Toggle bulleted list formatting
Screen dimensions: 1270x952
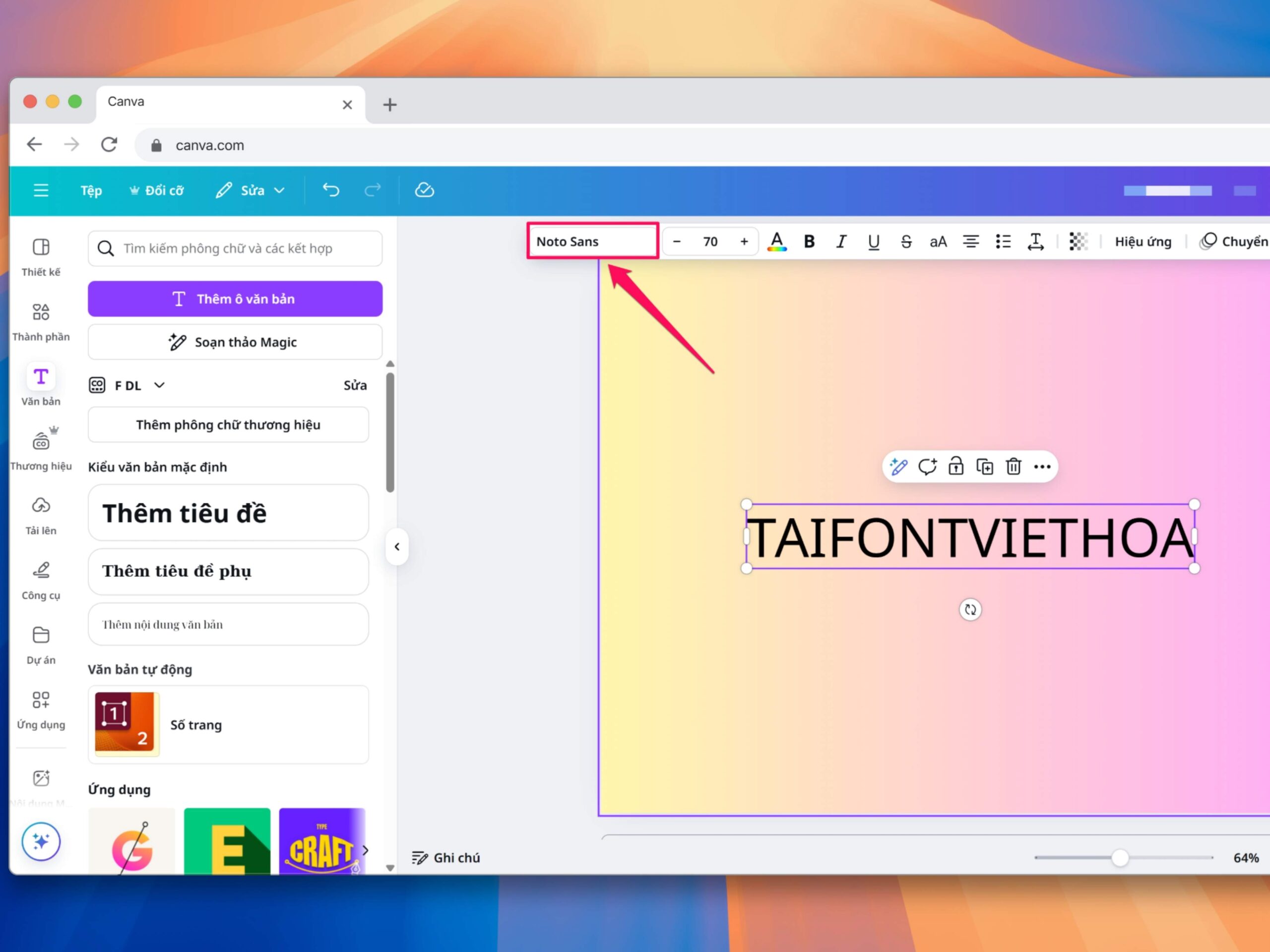coord(1003,241)
